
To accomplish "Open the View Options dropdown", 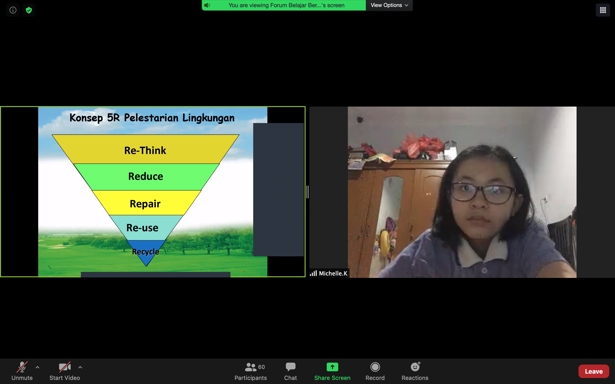I will coord(389,5).
